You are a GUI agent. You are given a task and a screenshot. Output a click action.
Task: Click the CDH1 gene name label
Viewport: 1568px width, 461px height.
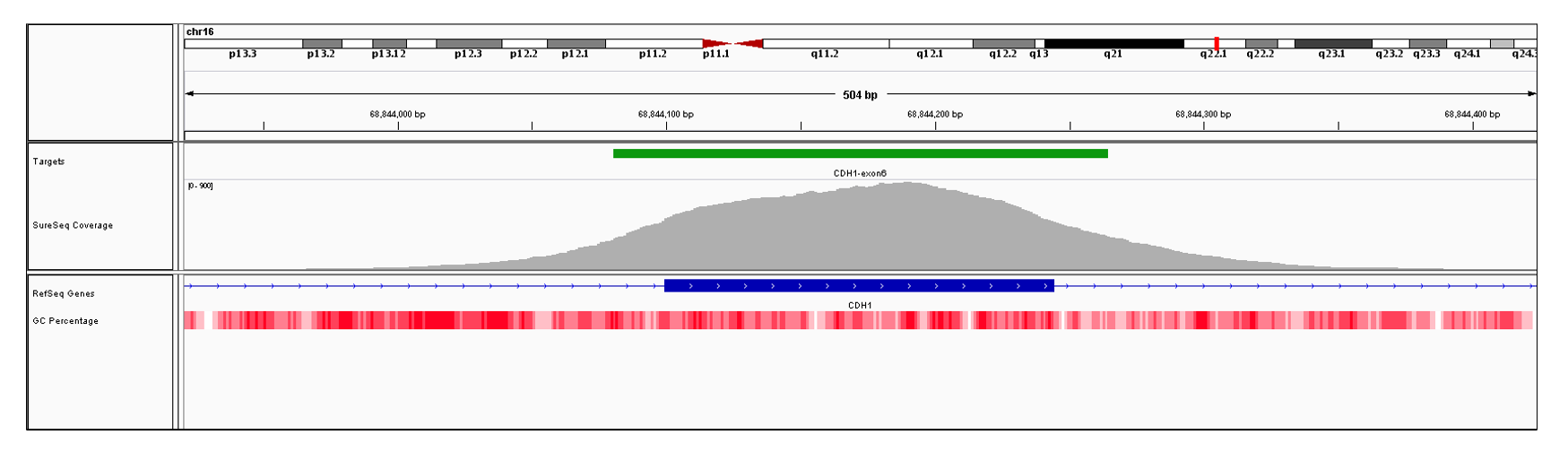[x=860, y=305]
